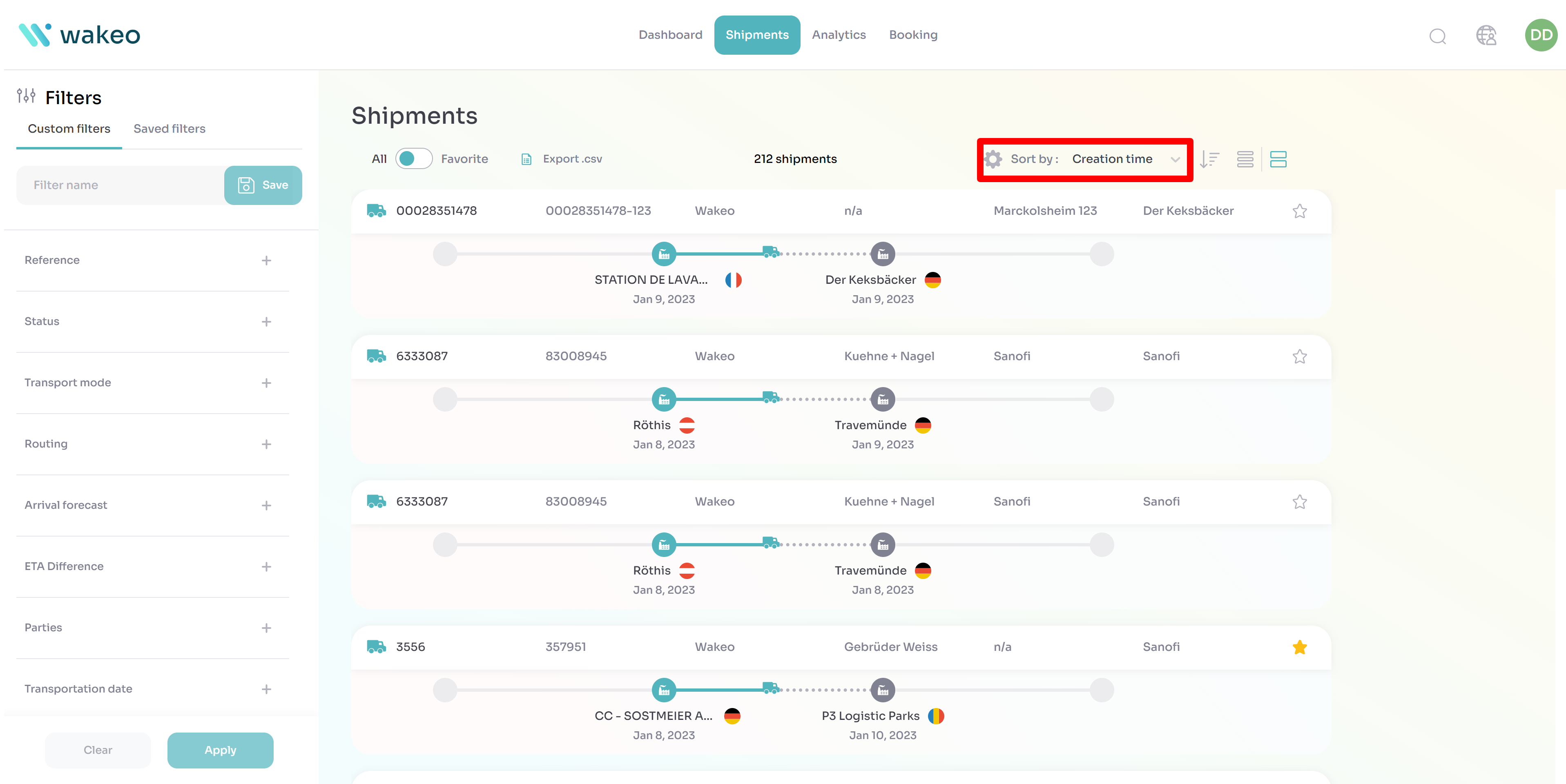Expand the Status filter section
Viewport: 1566px width, 784px height.
coord(266,321)
